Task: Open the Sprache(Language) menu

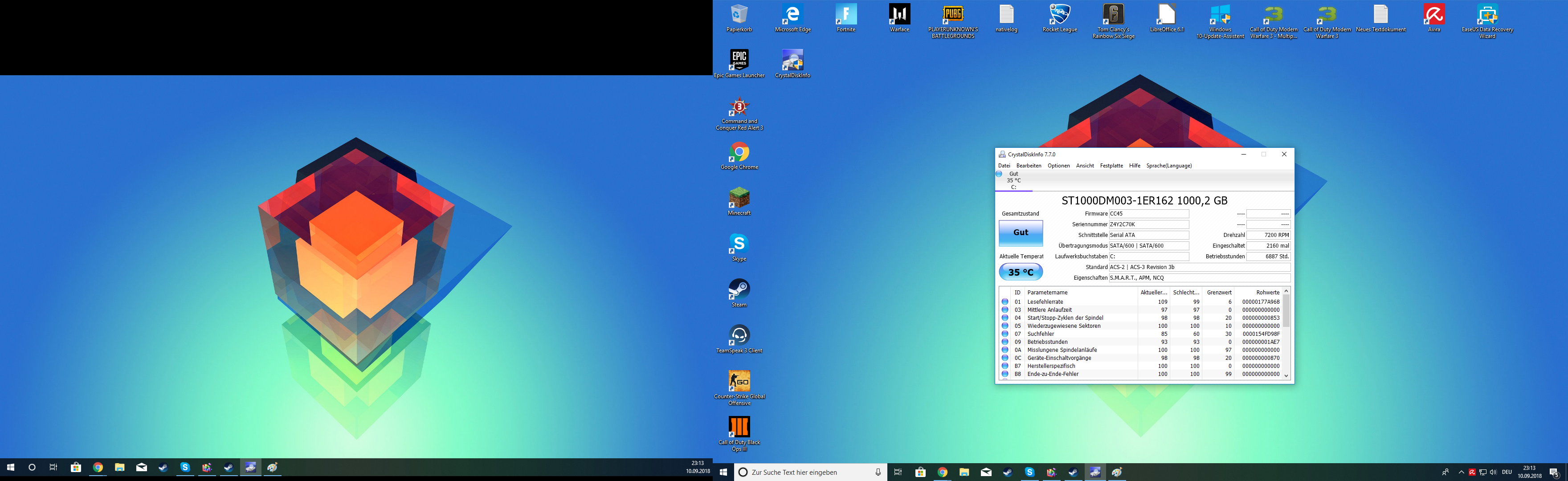Action: (x=1169, y=166)
